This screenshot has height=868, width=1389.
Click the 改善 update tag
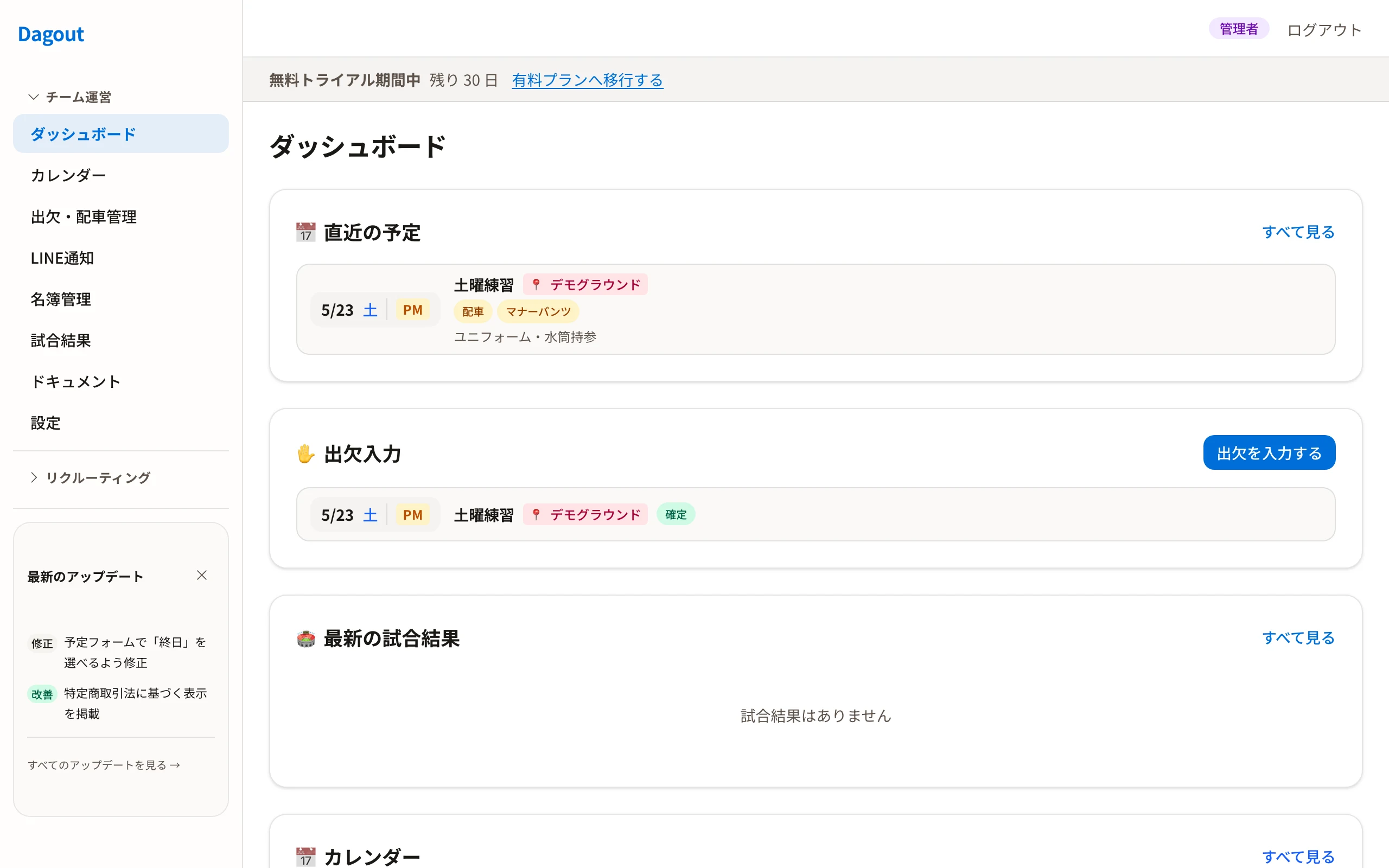(42, 694)
